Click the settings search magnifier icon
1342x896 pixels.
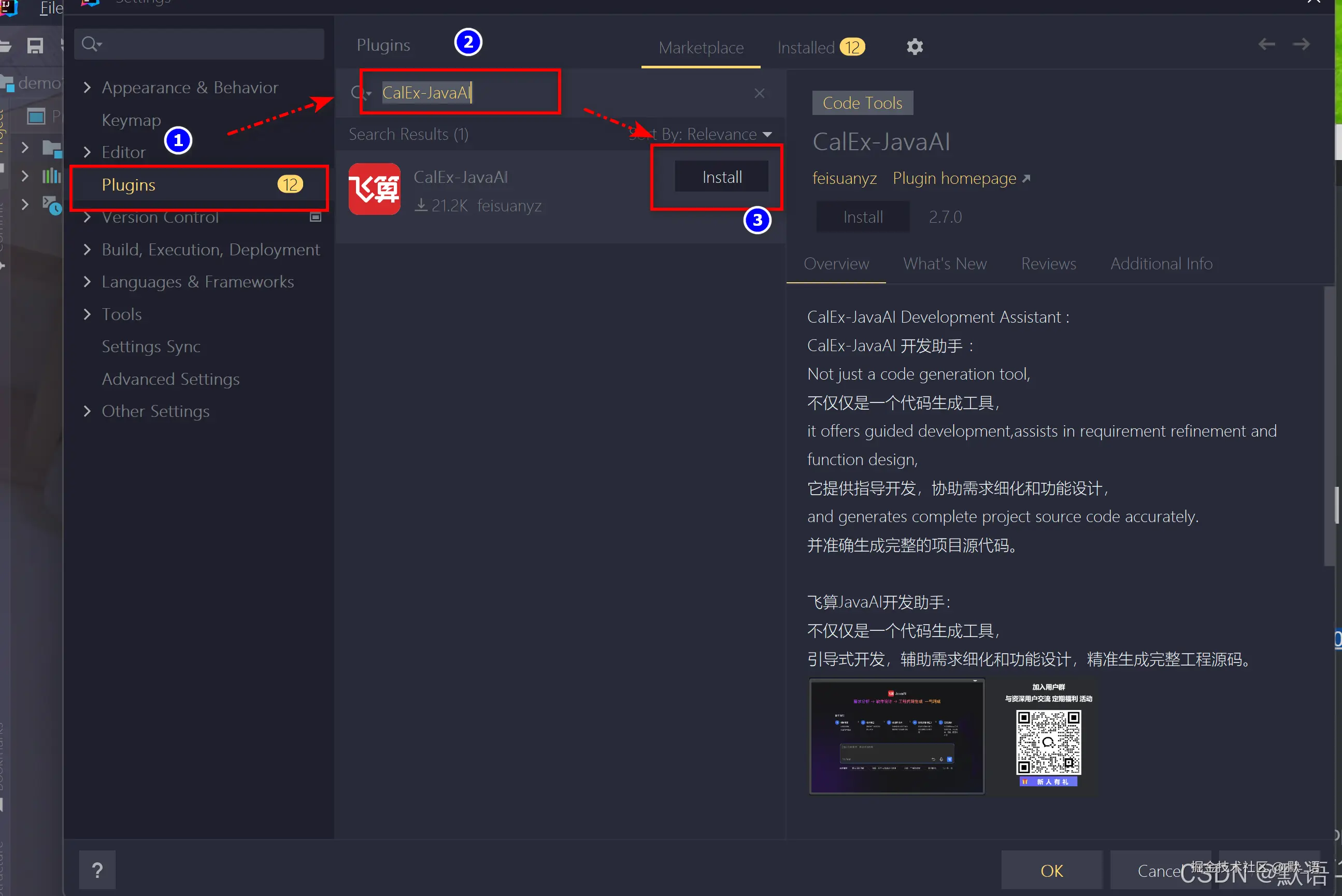point(90,44)
